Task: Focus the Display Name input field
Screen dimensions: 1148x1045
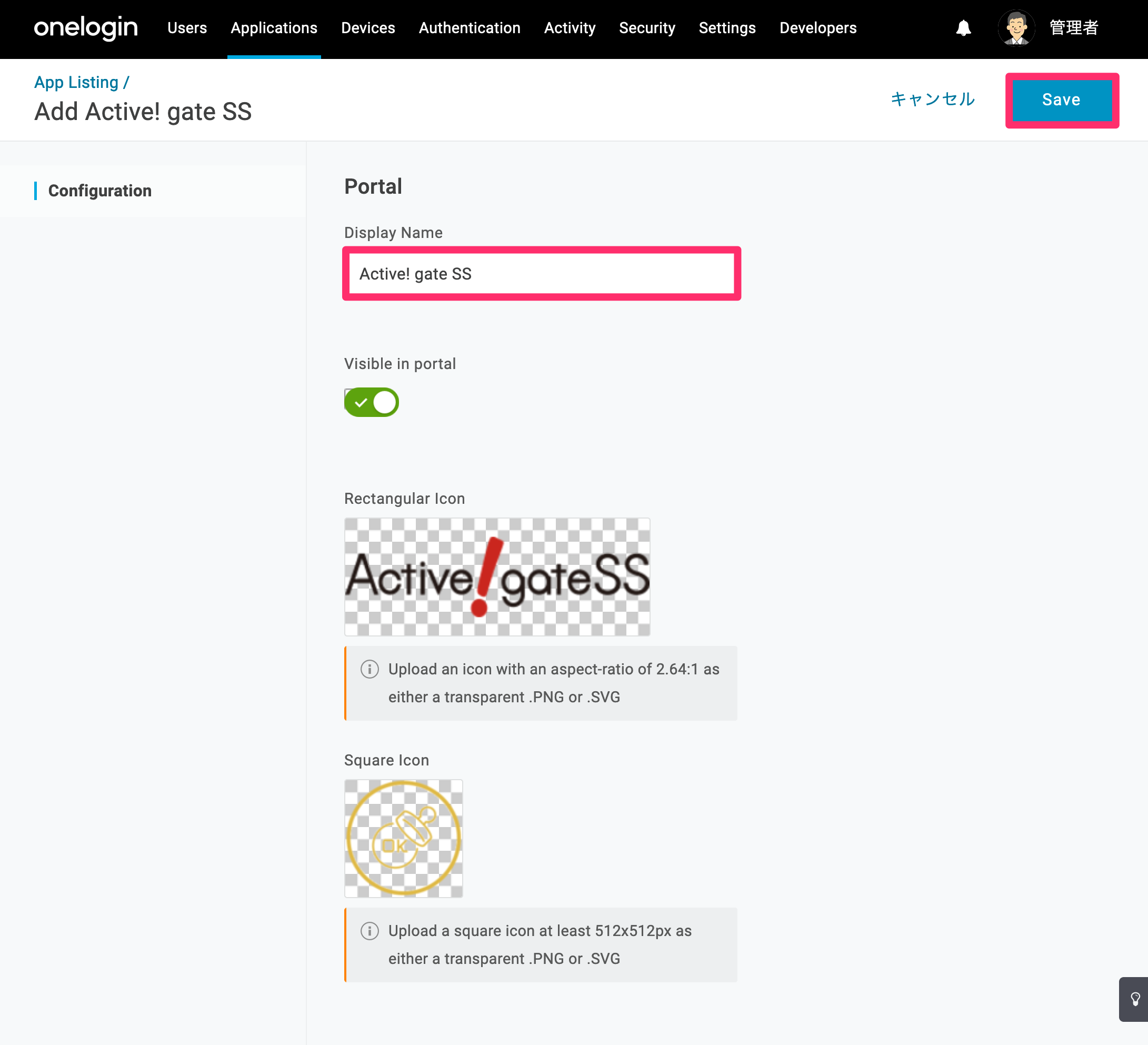Action: coord(541,273)
